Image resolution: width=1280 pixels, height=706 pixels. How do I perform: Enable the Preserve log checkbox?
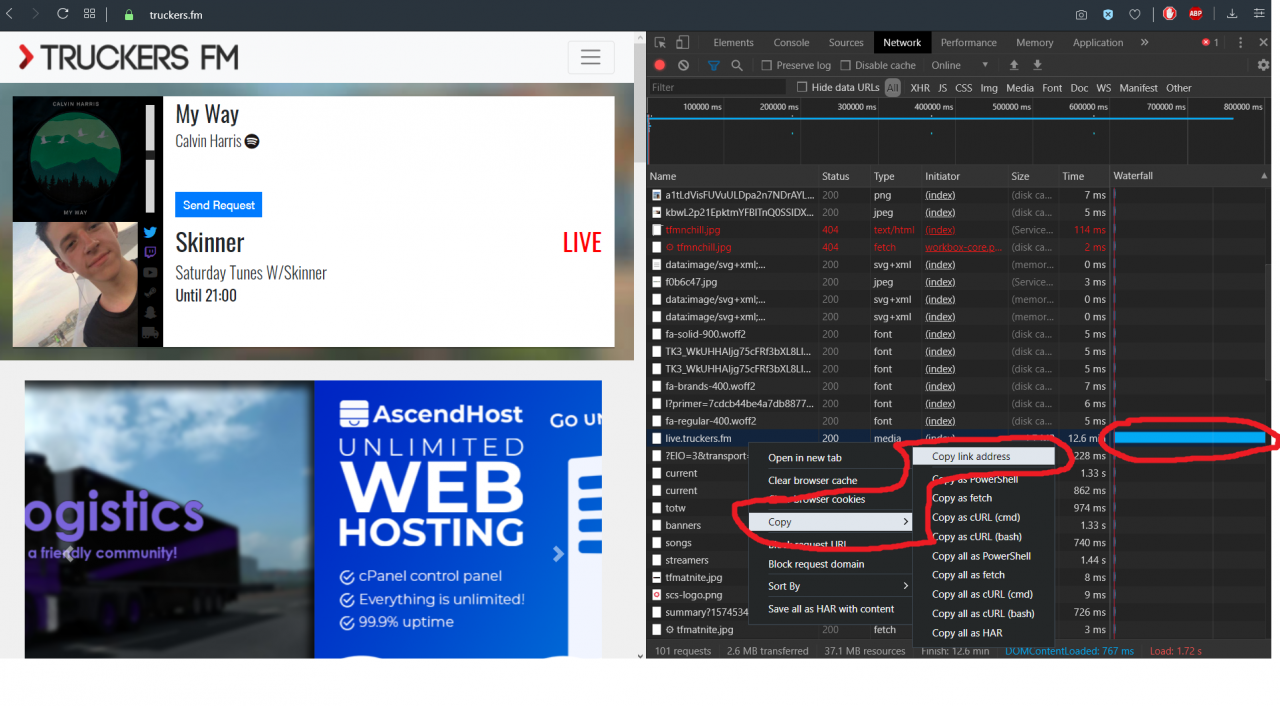click(767, 66)
